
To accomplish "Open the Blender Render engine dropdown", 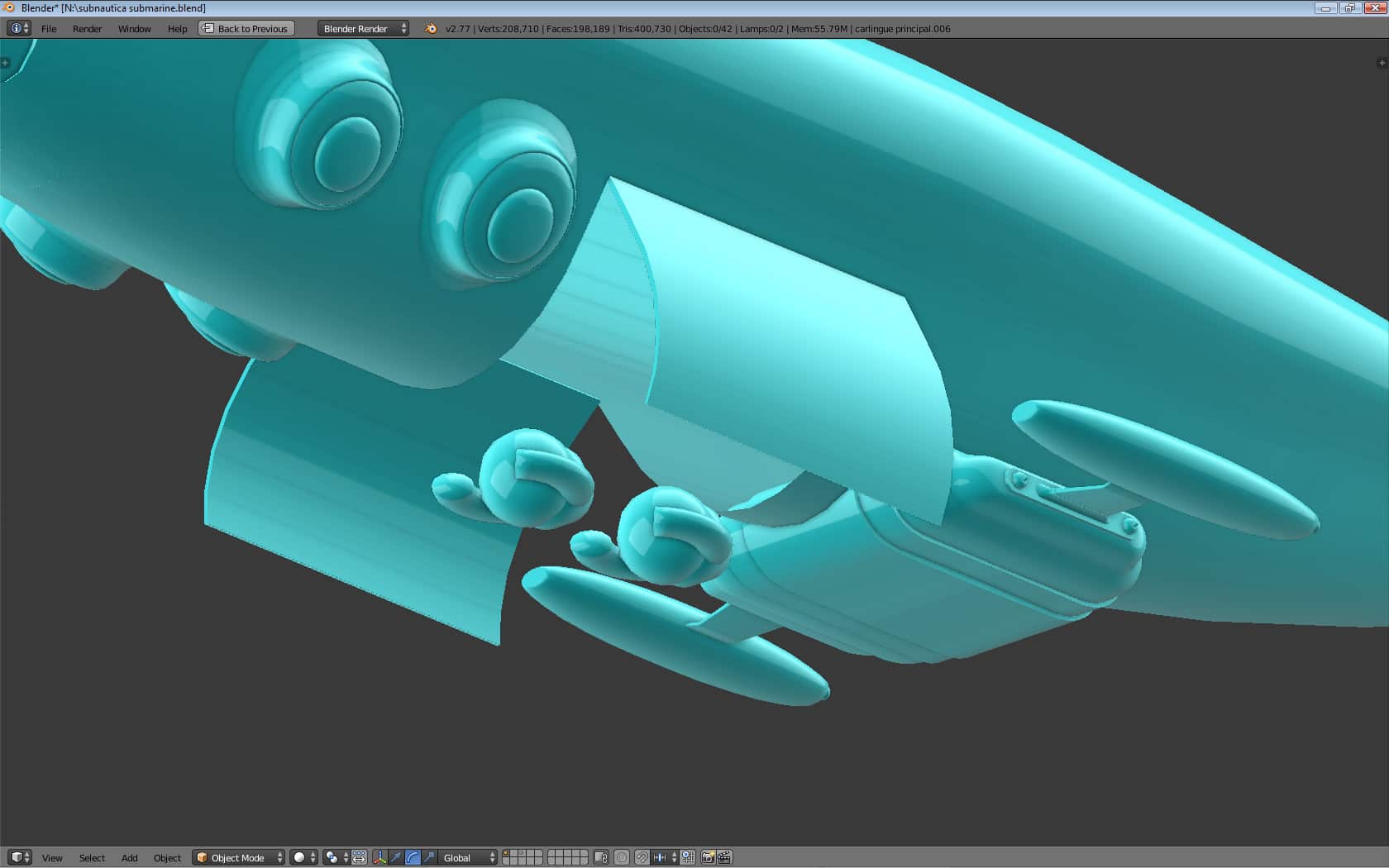I will pyautogui.click(x=364, y=28).
